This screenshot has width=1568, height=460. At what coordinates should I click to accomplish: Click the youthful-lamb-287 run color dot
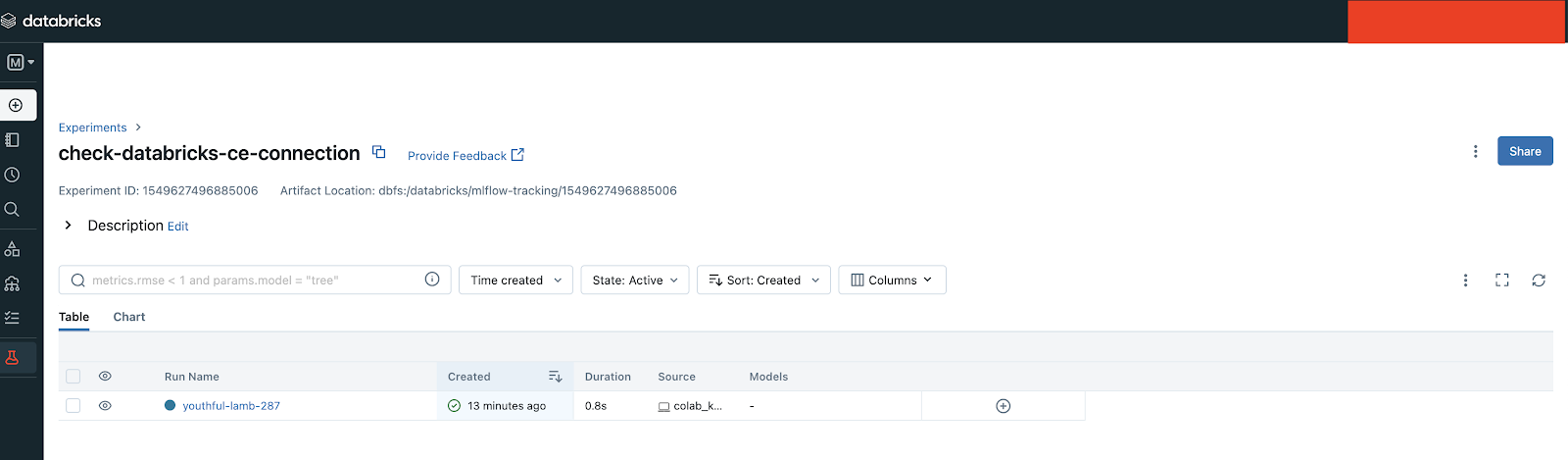tap(171, 406)
